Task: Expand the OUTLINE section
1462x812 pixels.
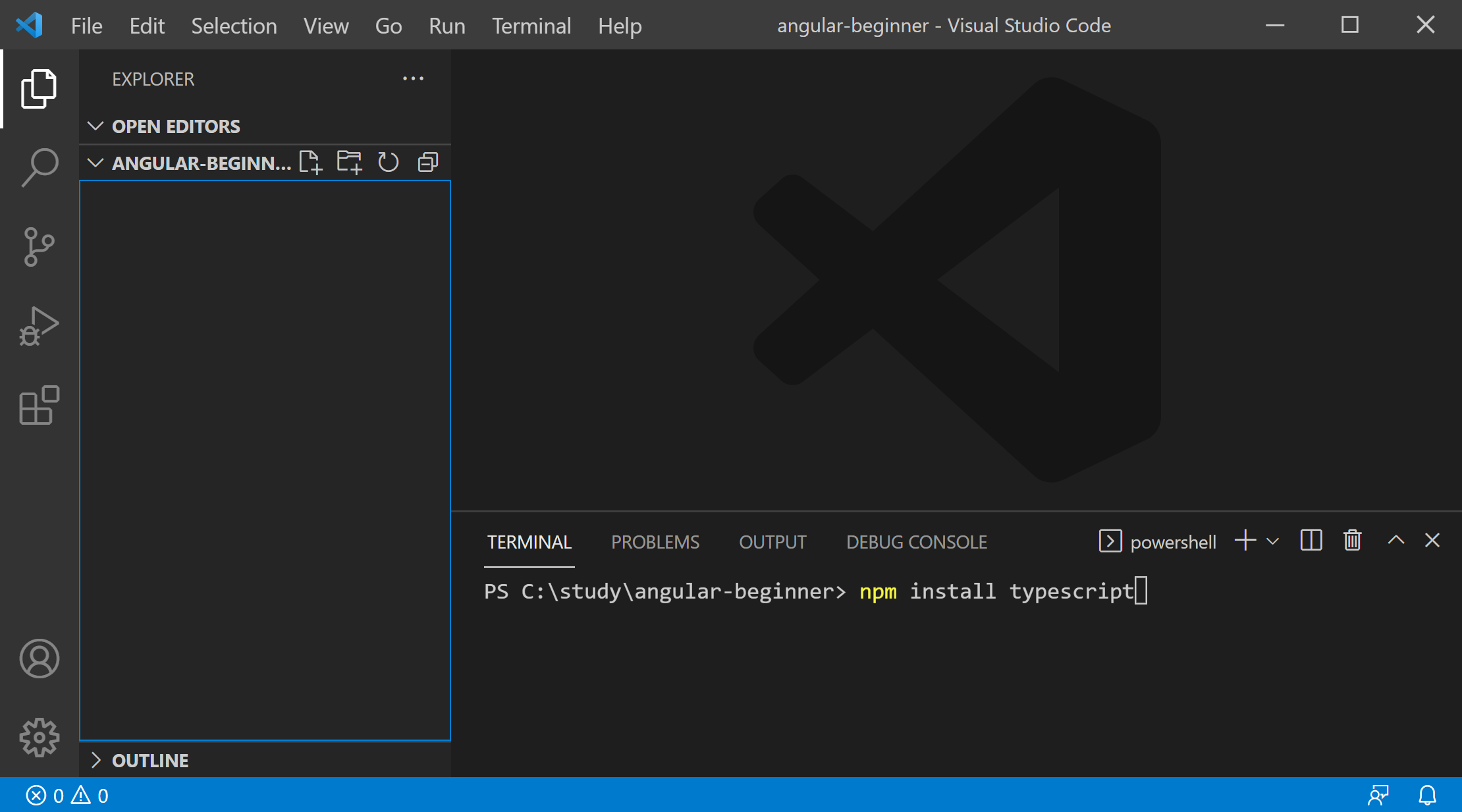Action: (x=96, y=761)
